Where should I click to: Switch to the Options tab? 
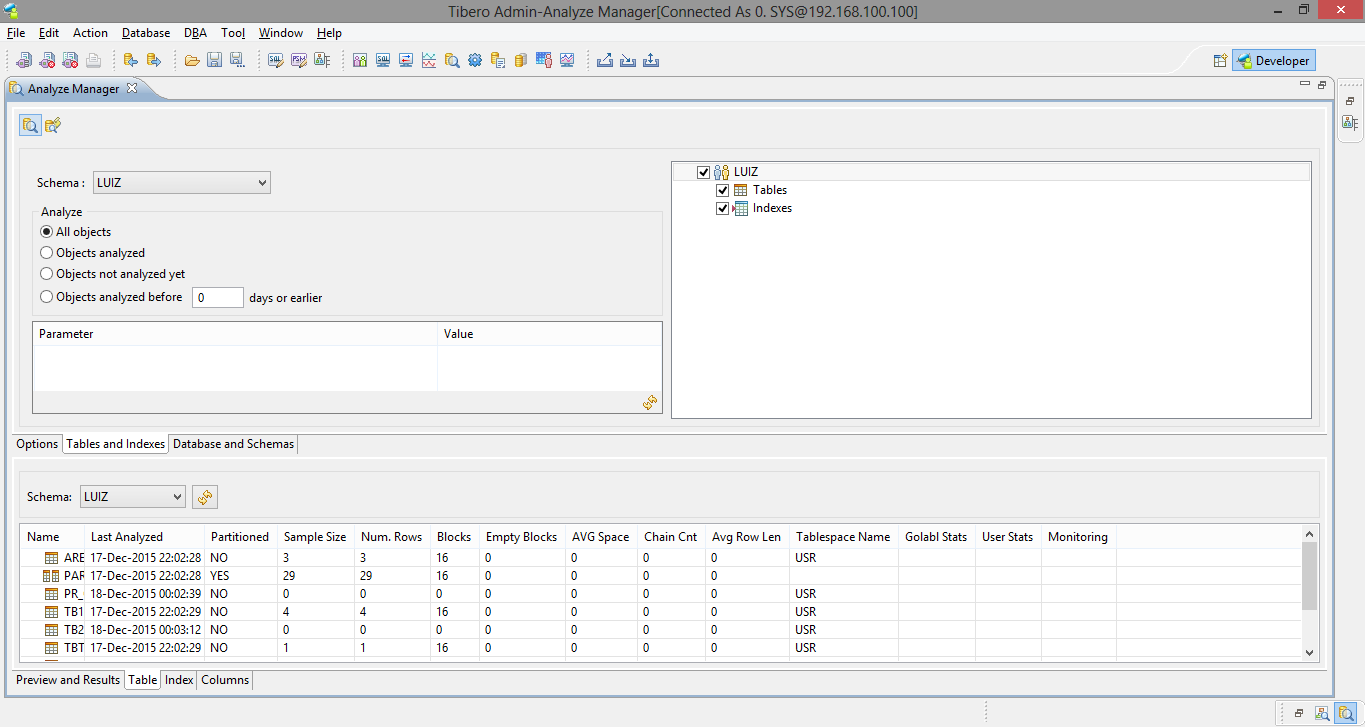(x=37, y=444)
